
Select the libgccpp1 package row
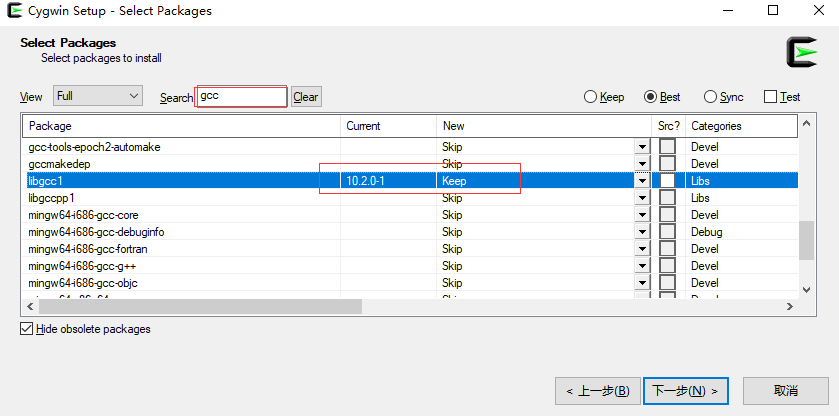pyautogui.click(x=410, y=198)
